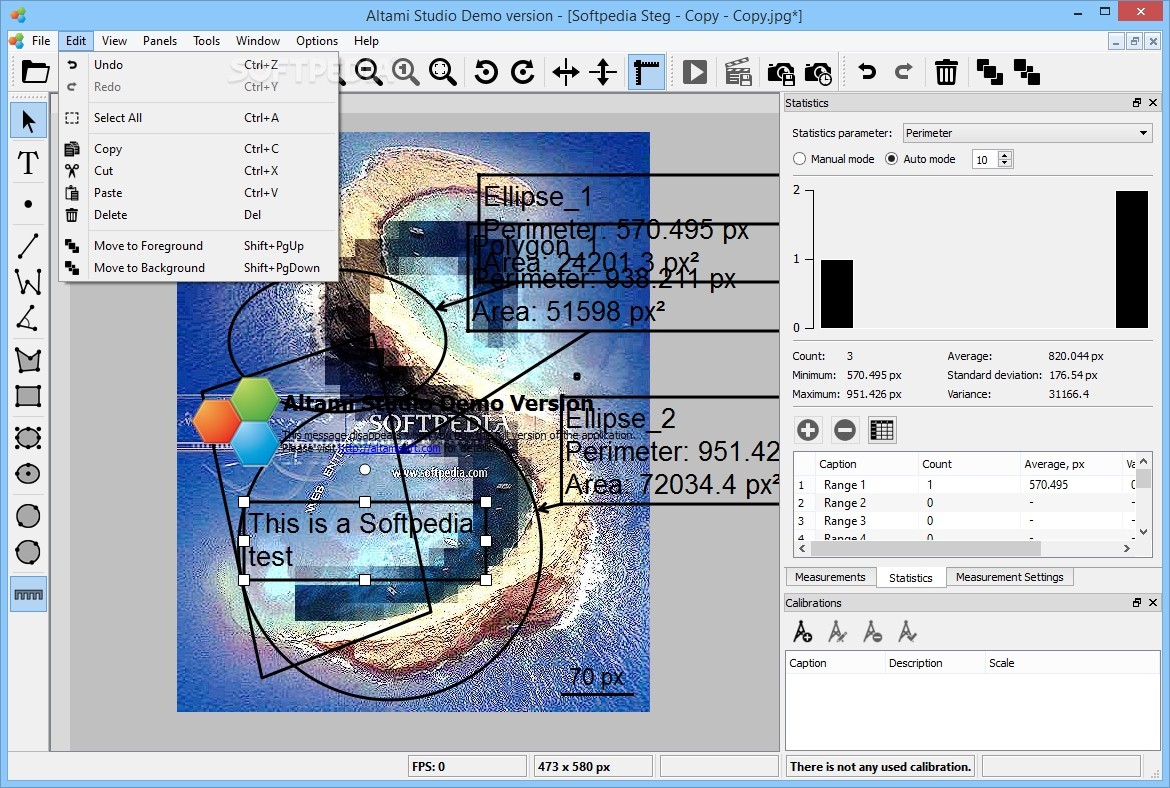The width and height of the screenshot is (1170, 788).
Task: Activate the ruler scale bar tool
Action: [x=28, y=594]
